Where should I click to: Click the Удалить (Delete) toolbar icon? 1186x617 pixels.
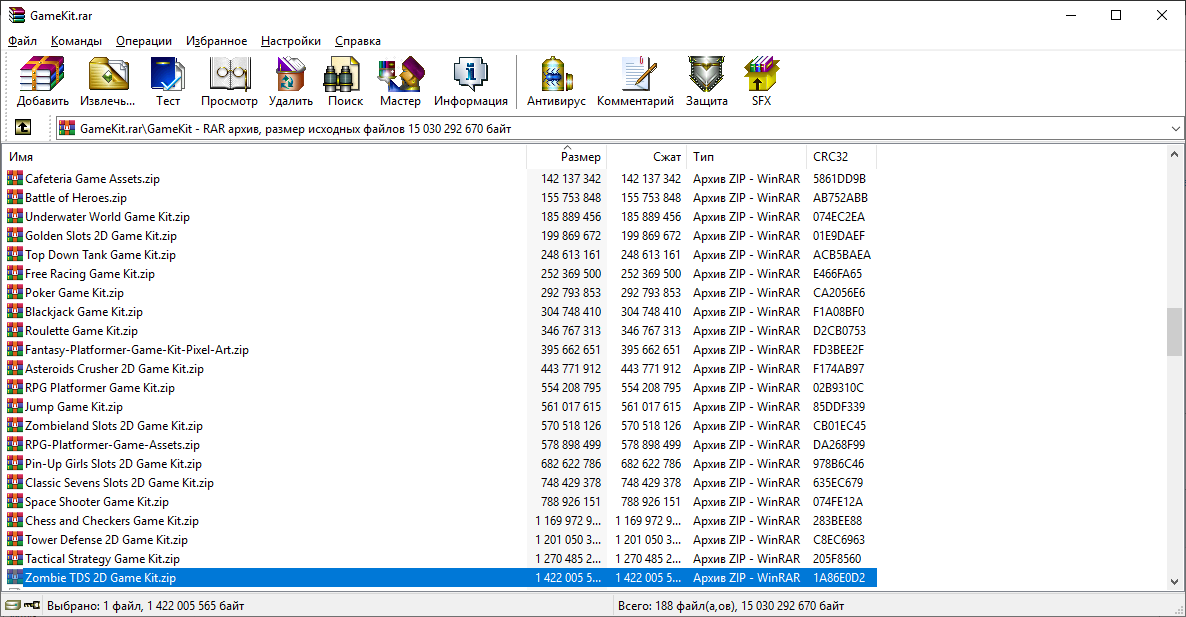pyautogui.click(x=291, y=81)
